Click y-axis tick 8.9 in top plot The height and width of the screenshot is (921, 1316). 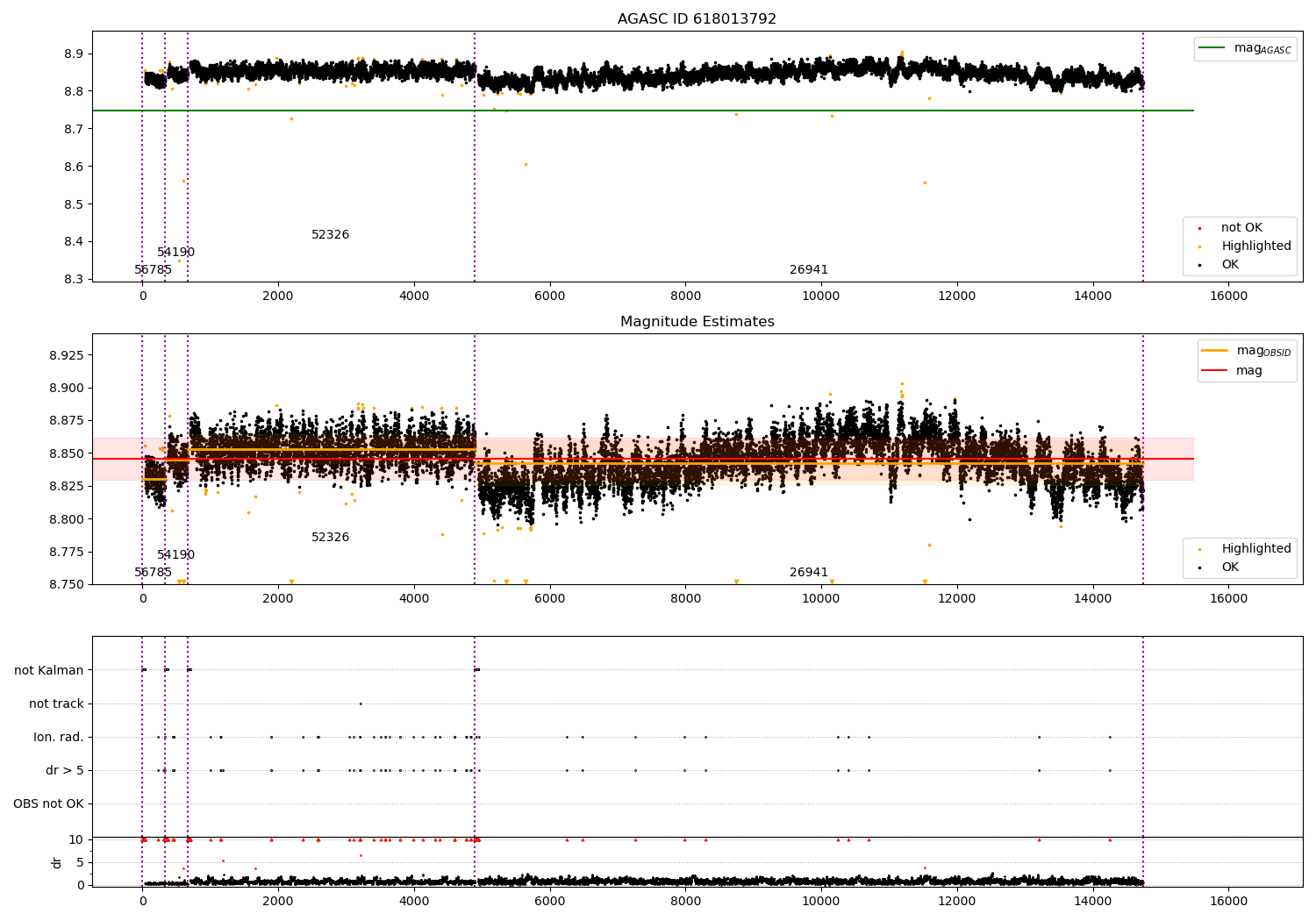[75, 54]
